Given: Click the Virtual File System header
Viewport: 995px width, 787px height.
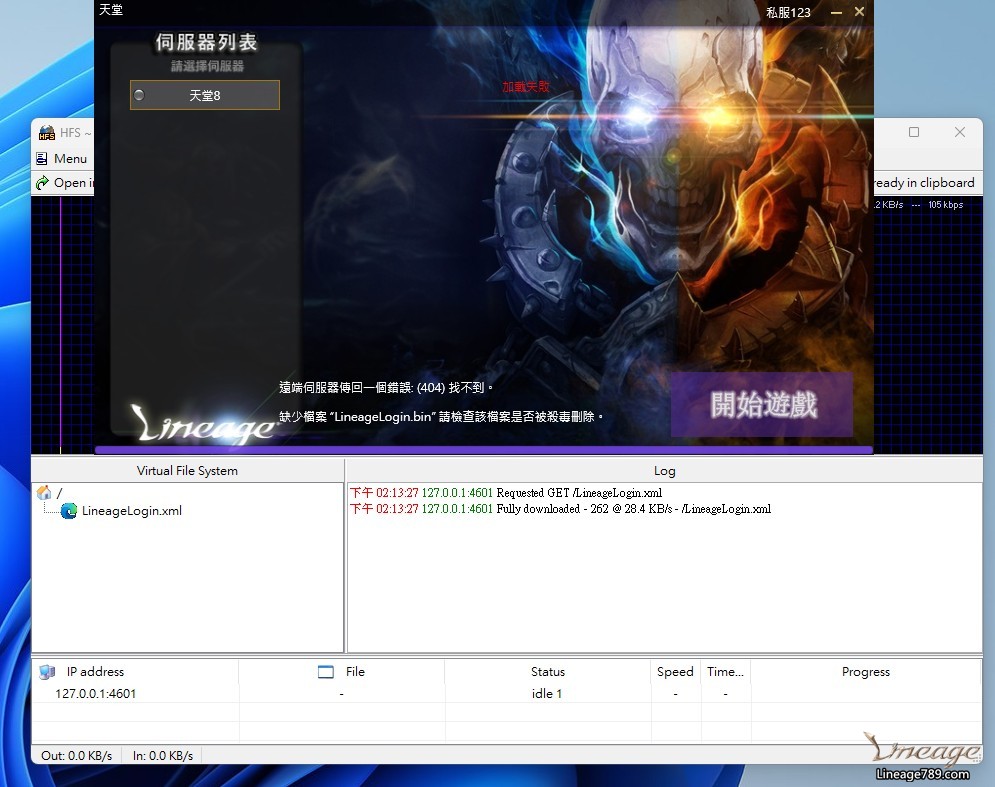Looking at the screenshot, I should (187, 471).
